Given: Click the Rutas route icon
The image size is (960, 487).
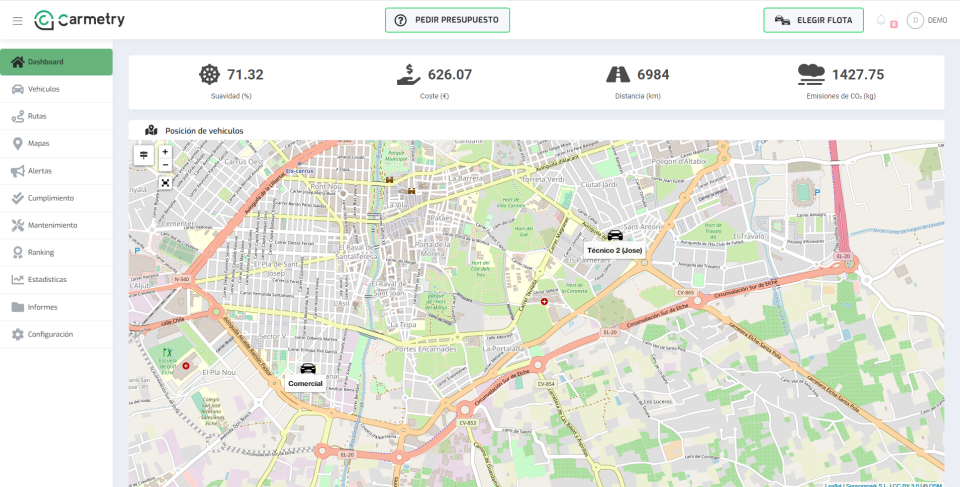Looking at the screenshot, I should click(18, 116).
